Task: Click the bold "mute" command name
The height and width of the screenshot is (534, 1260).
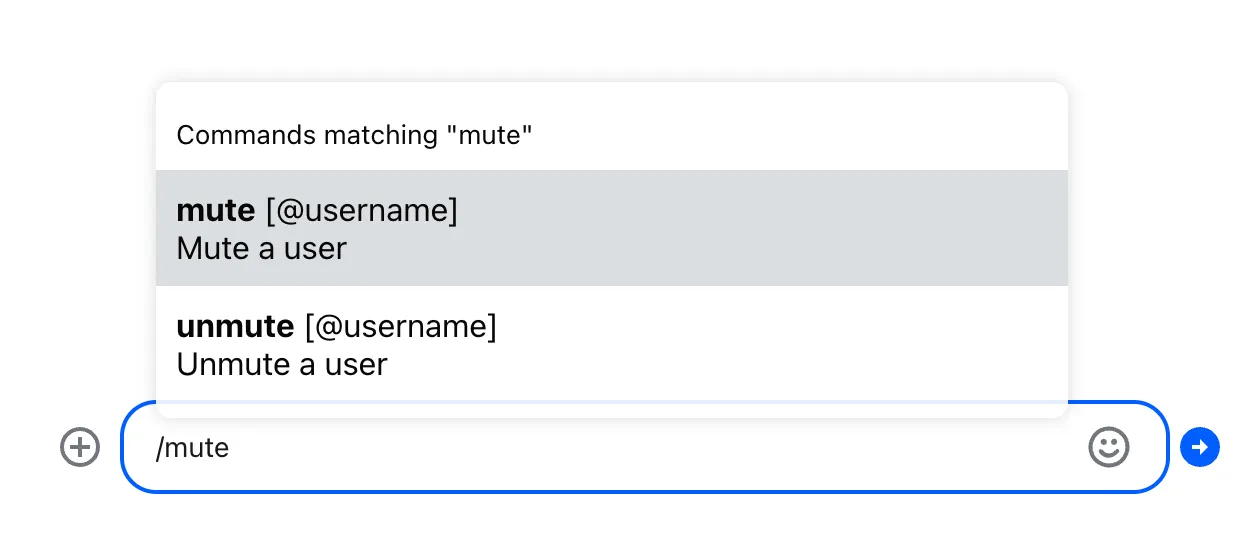Action: point(215,211)
